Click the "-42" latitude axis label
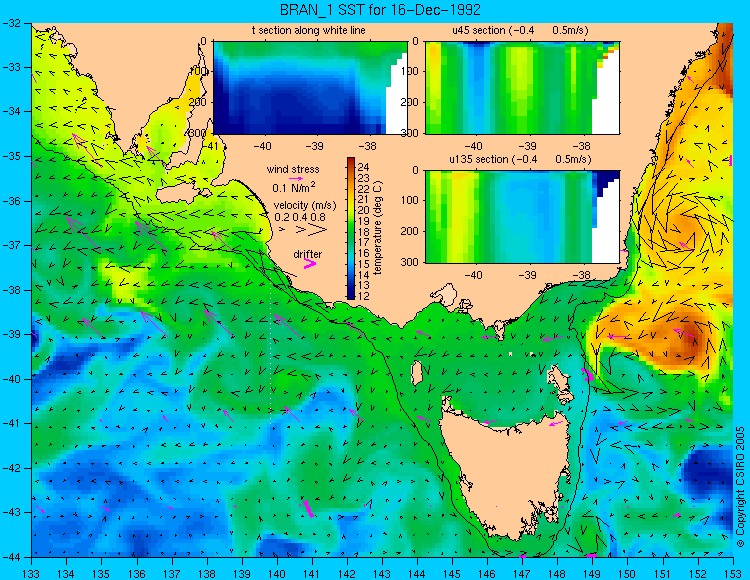The height and width of the screenshot is (580, 750). click(x=11, y=468)
